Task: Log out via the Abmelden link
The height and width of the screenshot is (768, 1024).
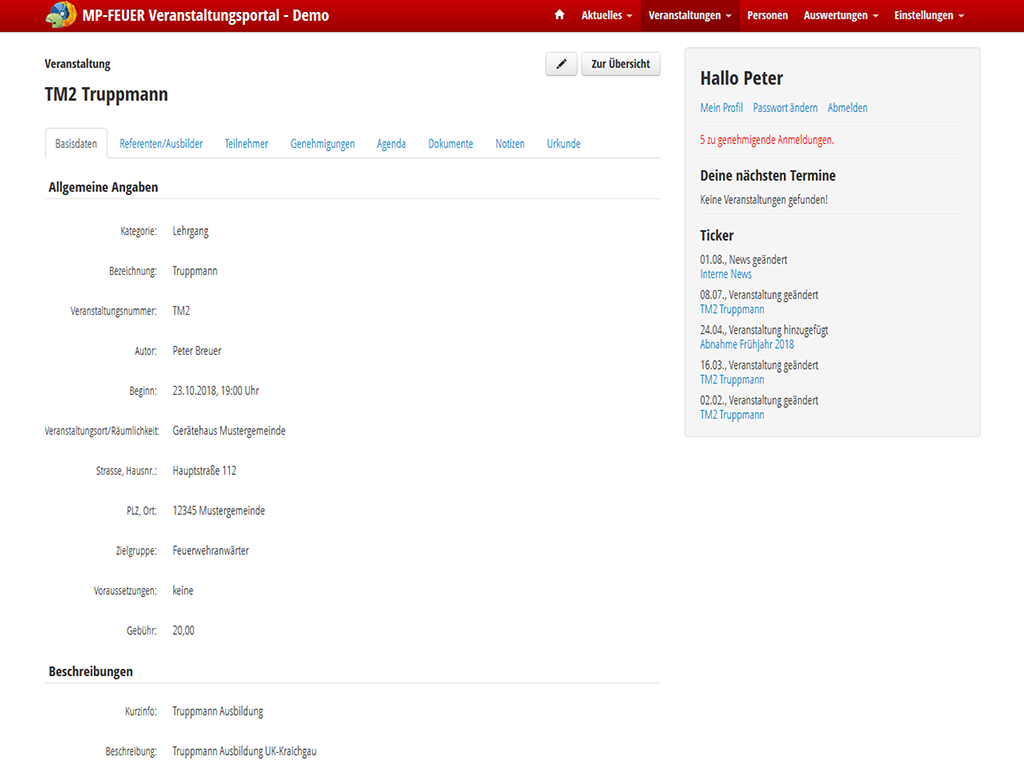Action: pyautogui.click(x=847, y=108)
